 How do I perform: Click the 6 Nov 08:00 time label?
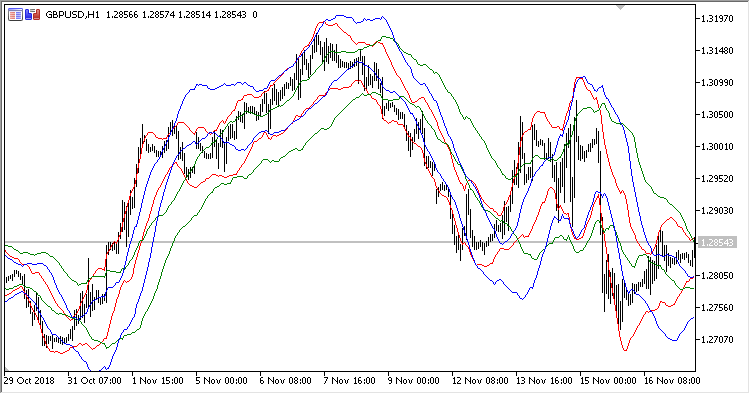coord(285,381)
